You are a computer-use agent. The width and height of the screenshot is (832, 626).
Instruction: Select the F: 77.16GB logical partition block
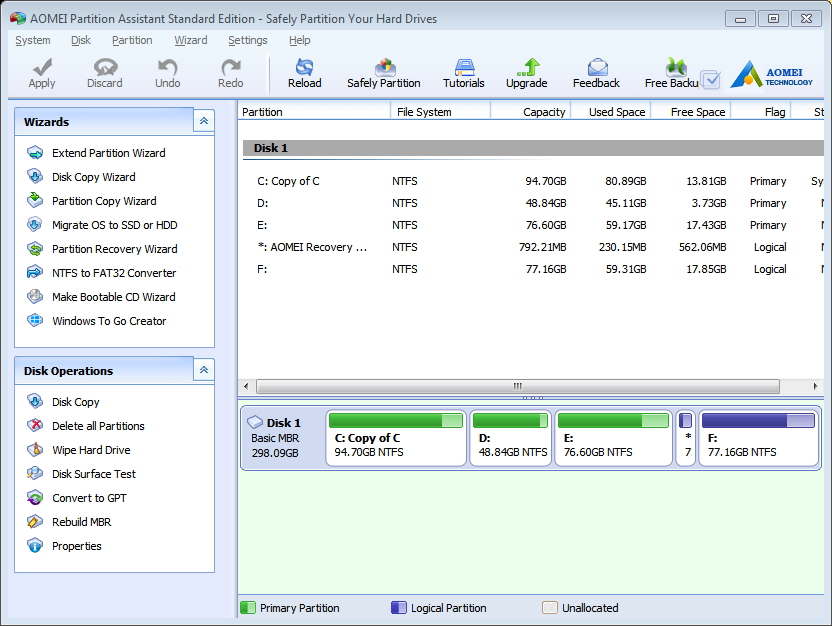coord(759,438)
